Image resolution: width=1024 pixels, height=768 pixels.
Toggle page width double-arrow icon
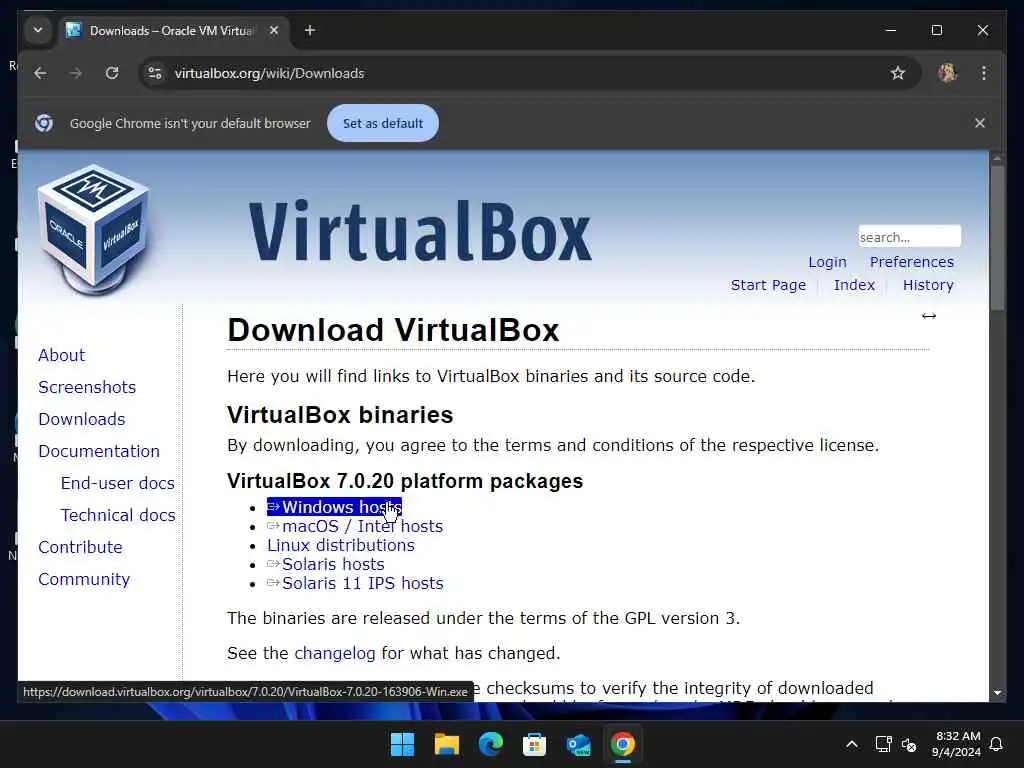tap(929, 316)
